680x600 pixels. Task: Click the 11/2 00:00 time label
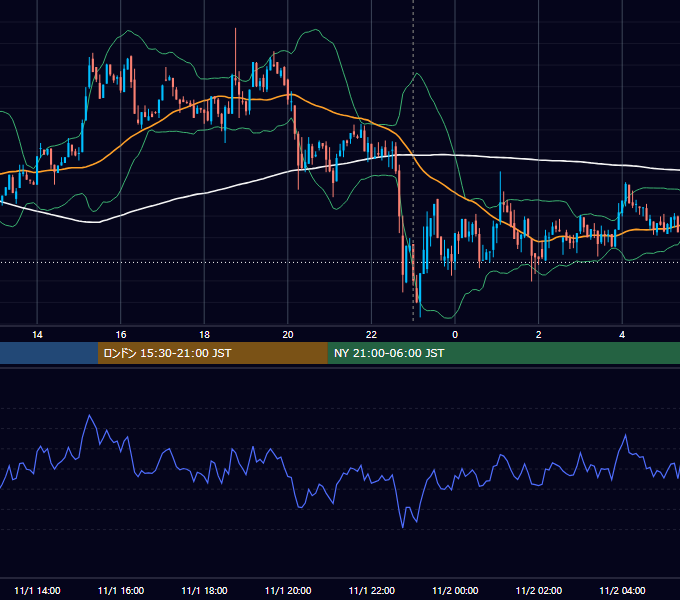click(x=455, y=590)
